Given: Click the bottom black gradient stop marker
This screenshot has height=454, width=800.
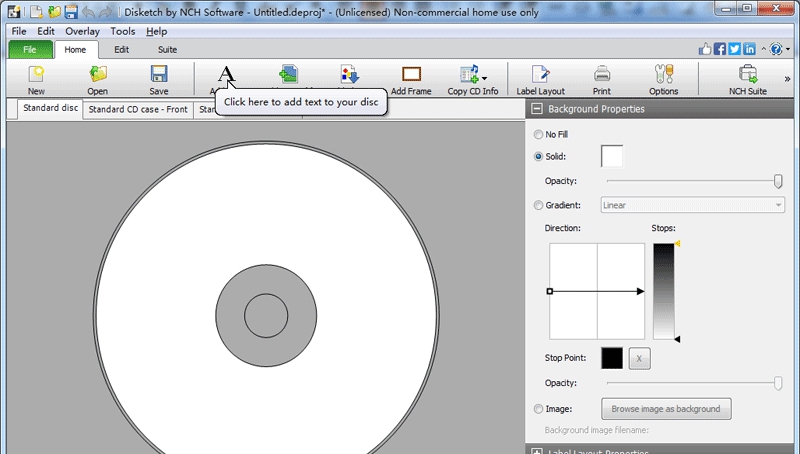Looking at the screenshot, I should tap(678, 339).
